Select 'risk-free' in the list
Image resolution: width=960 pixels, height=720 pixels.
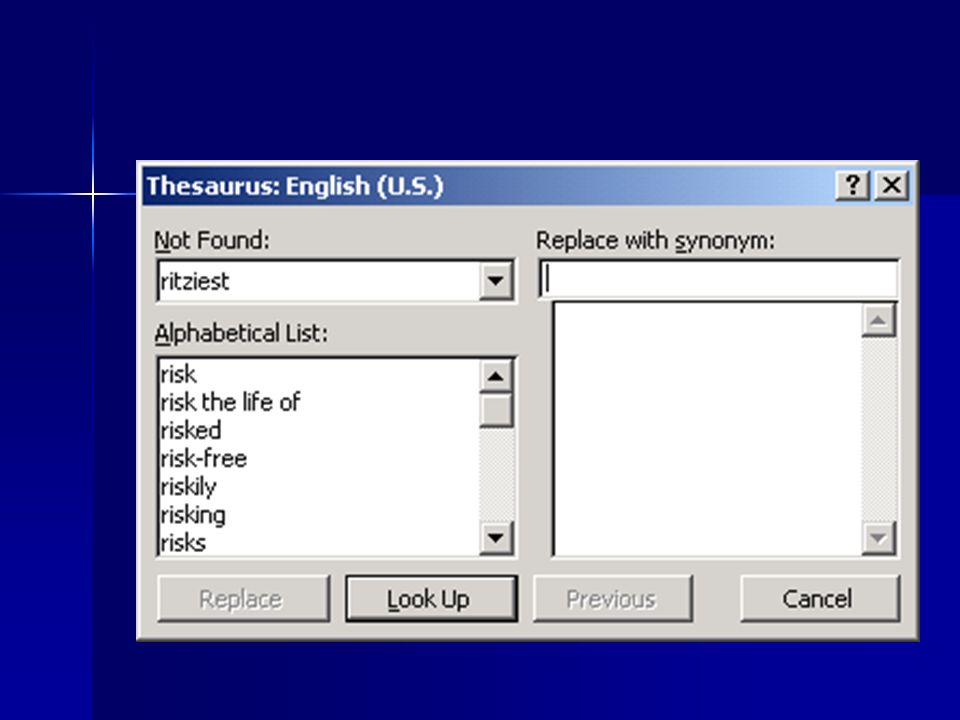(319, 459)
